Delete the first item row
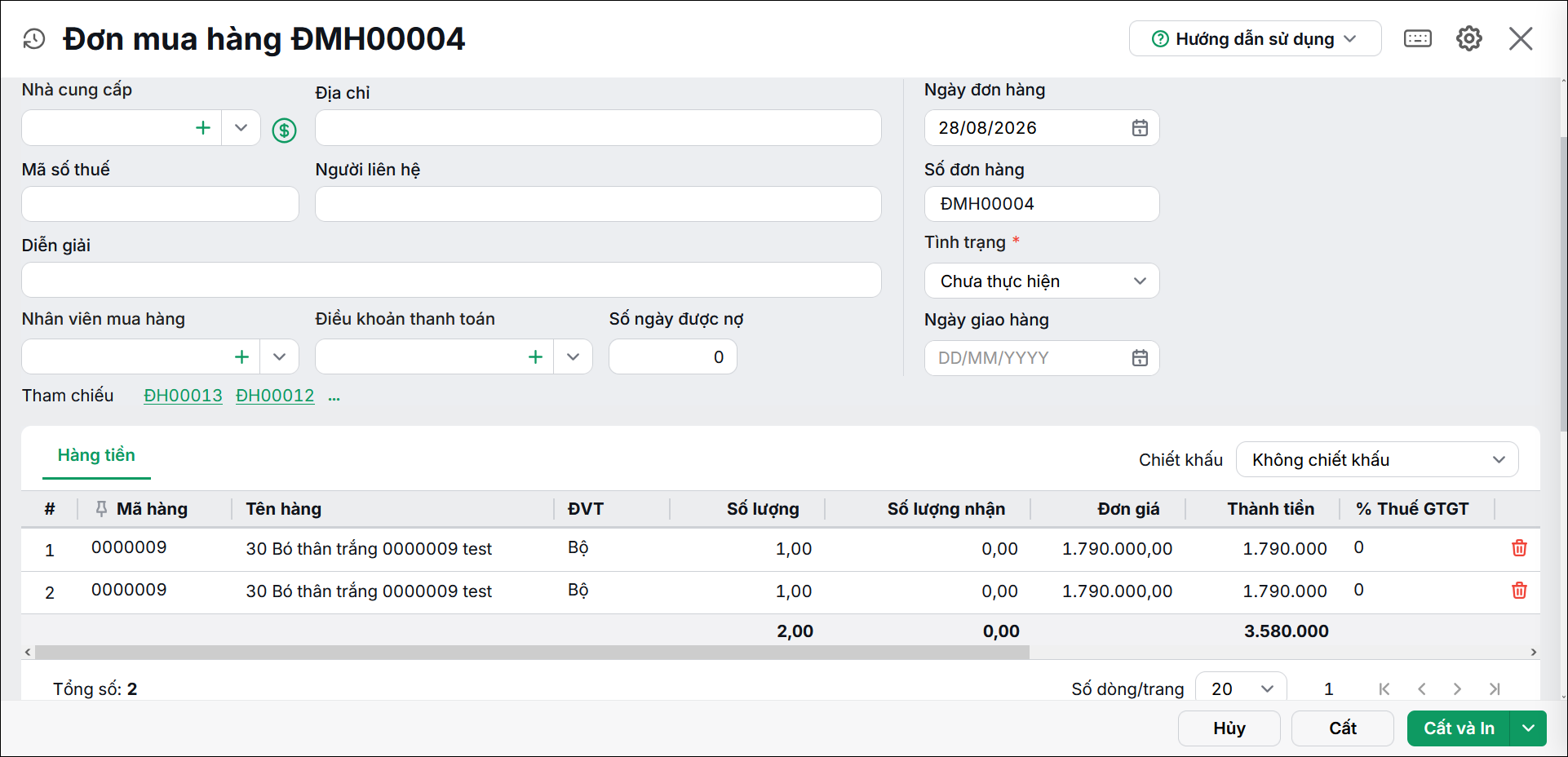Screen dimensions: 1568x757 (x=1519, y=548)
